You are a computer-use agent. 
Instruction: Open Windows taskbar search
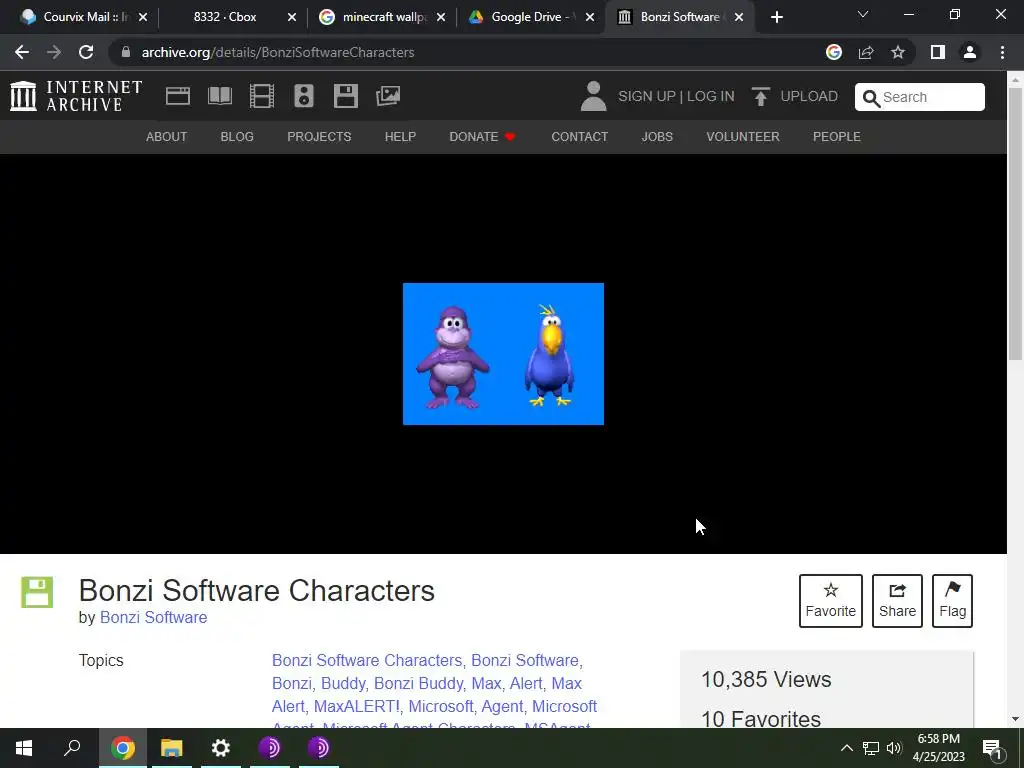click(x=72, y=748)
